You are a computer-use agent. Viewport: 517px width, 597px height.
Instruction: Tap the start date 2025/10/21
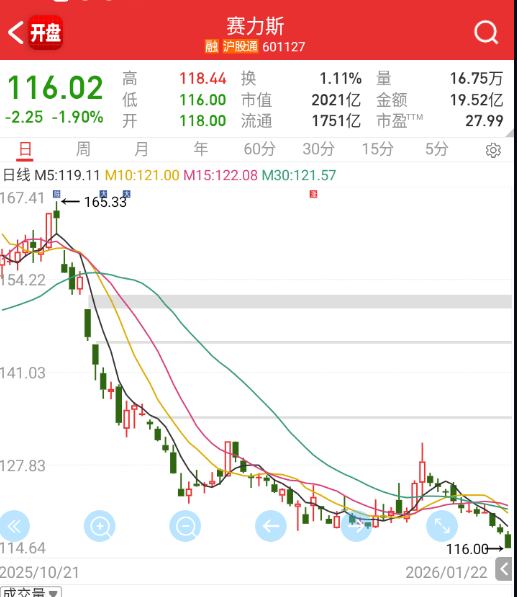point(39,572)
